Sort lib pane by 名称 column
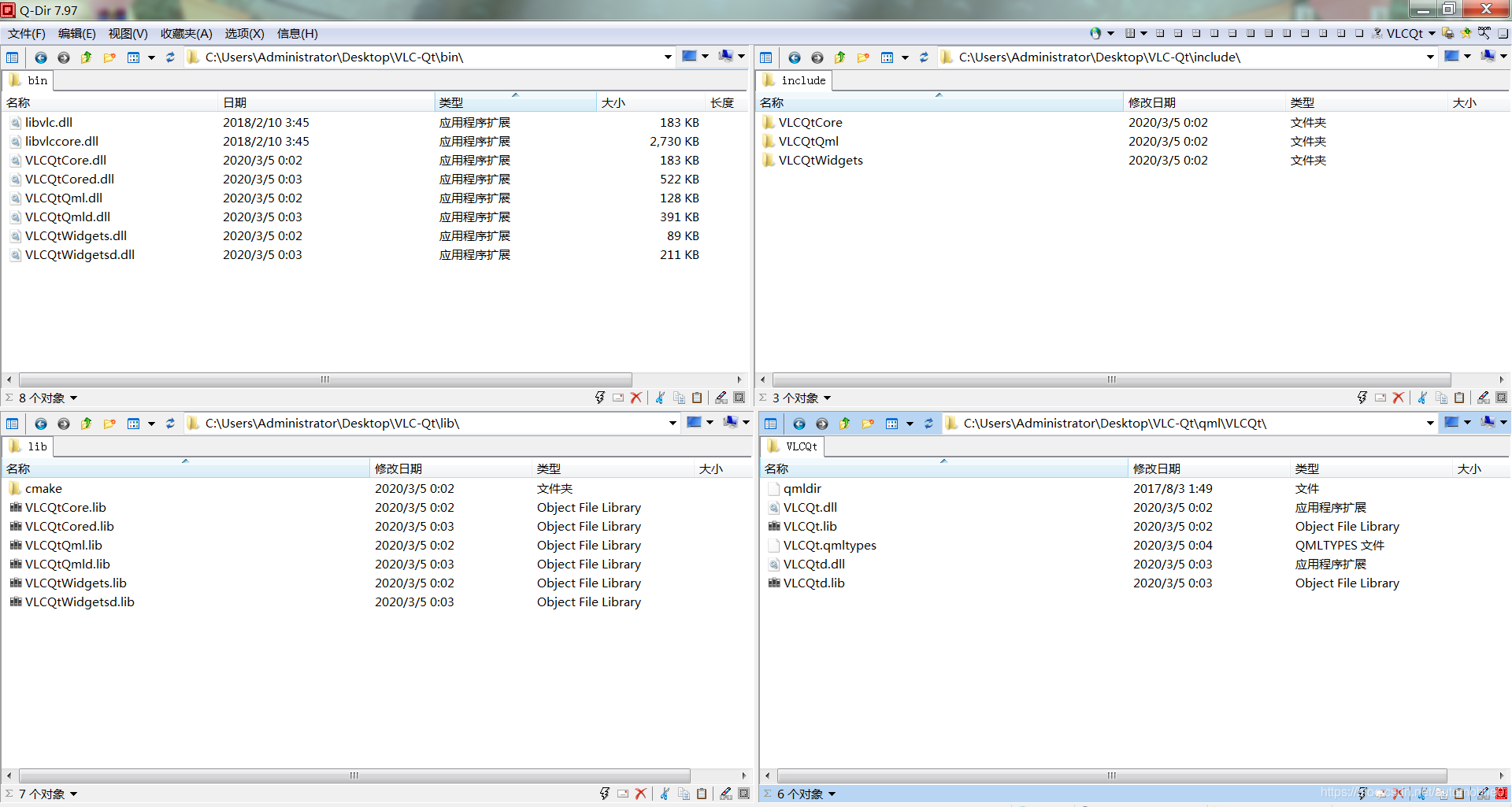This screenshot has width=1512, height=807. coord(186,468)
